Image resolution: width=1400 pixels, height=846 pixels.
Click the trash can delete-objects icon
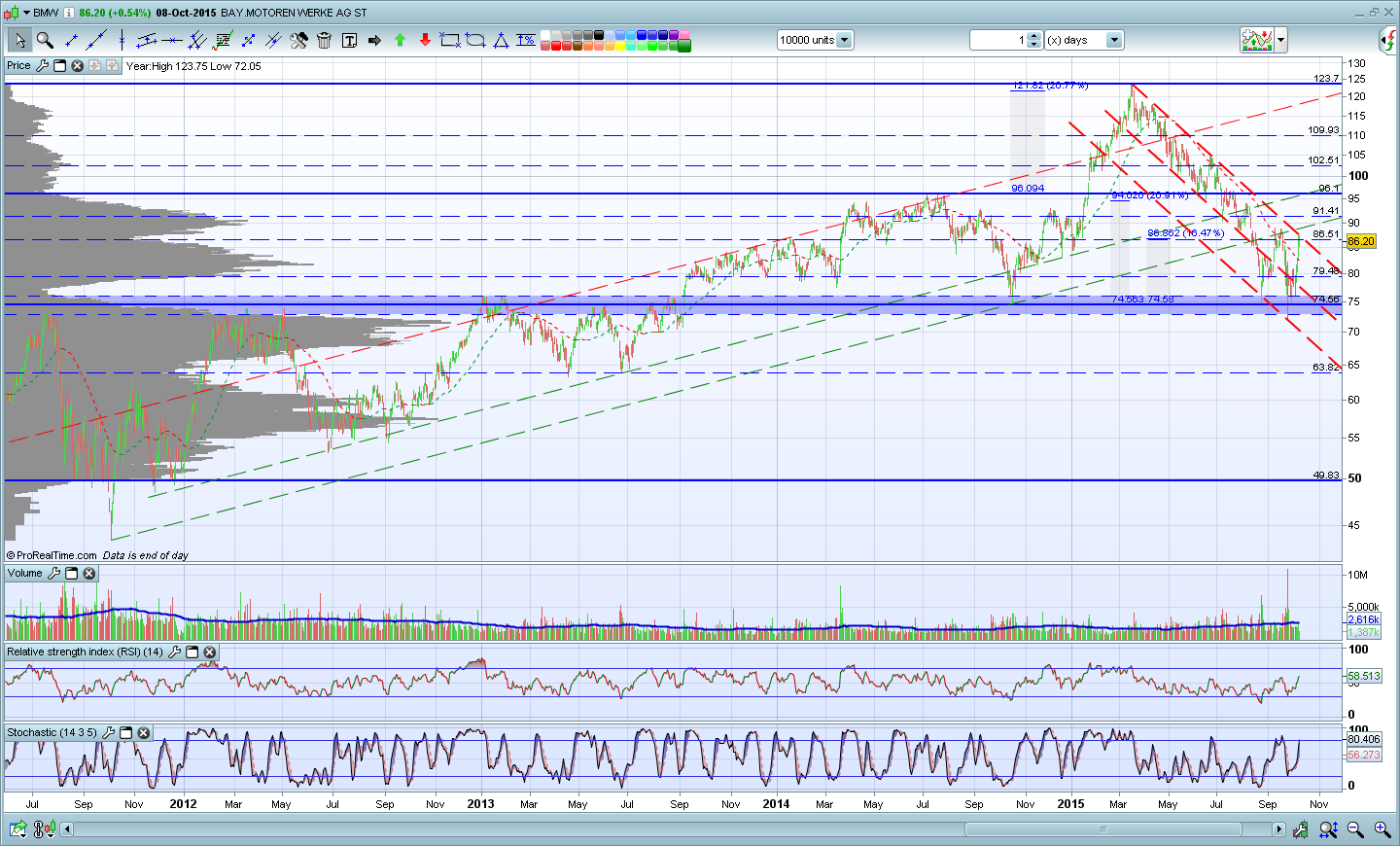pos(324,40)
